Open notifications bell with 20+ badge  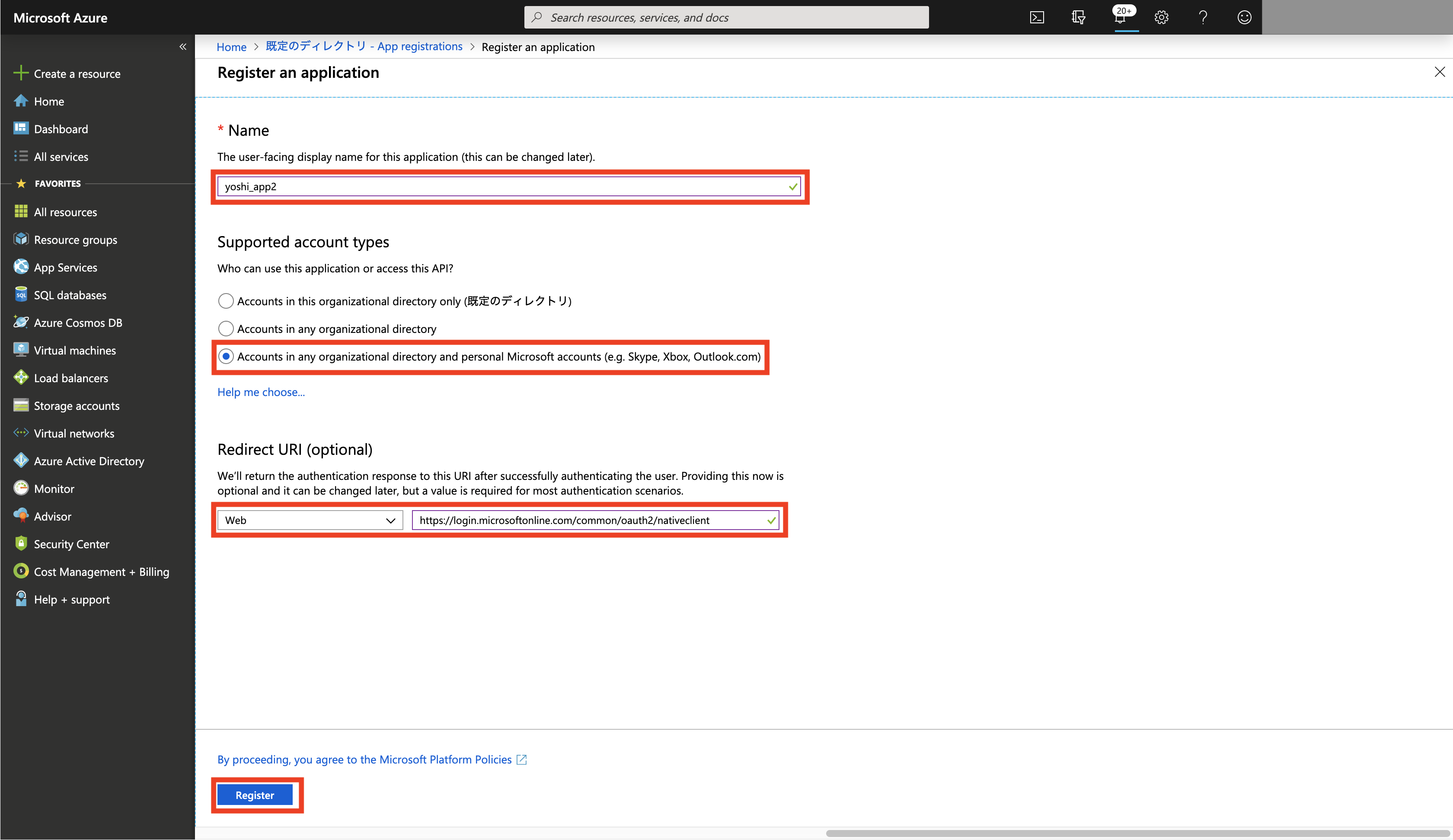click(1121, 17)
